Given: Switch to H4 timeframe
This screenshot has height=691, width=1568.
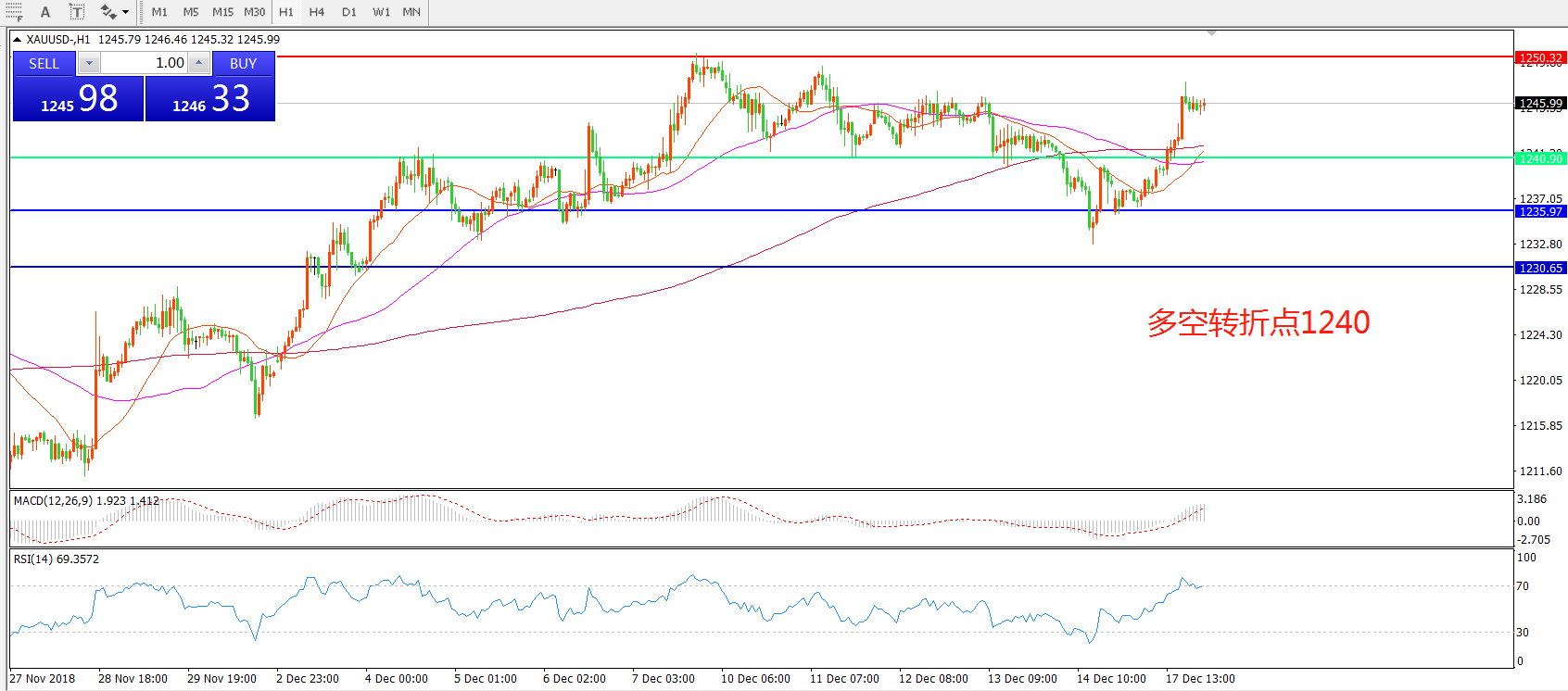Looking at the screenshot, I should [x=317, y=12].
